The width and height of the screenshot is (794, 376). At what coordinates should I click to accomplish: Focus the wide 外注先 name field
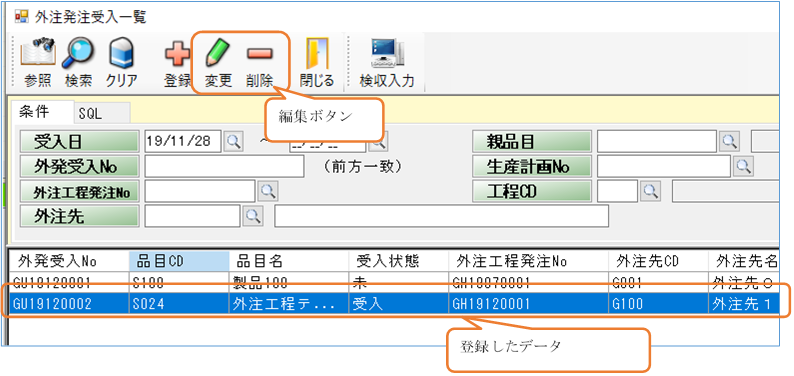point(442,216)
